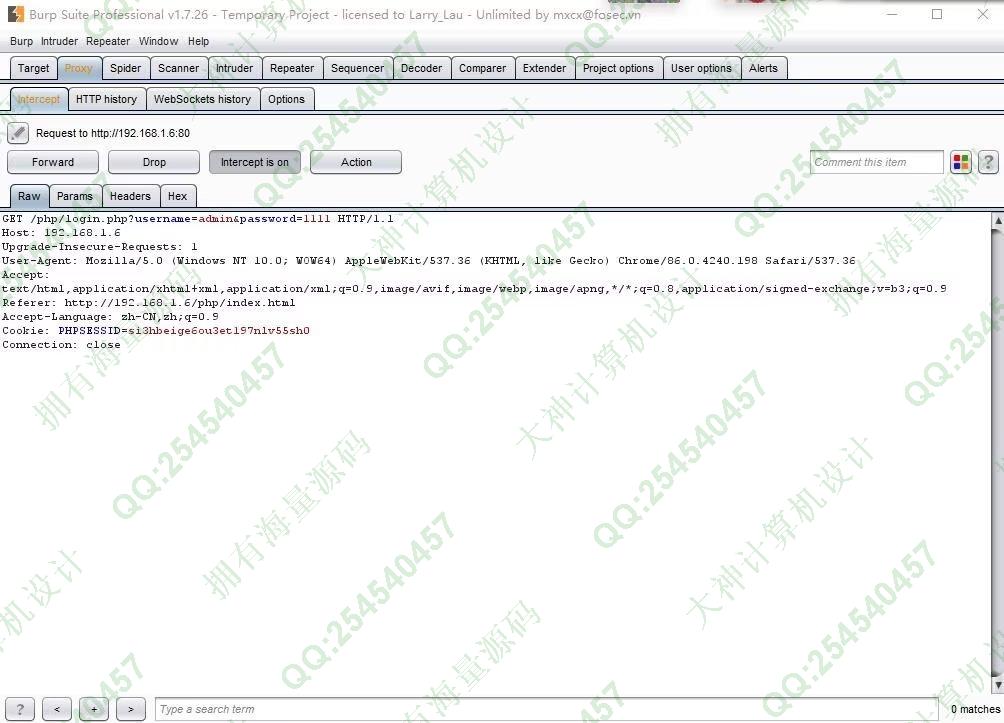The image size is (1004, 723).
Task: Open the Project options tab
Action: (618, 68)
